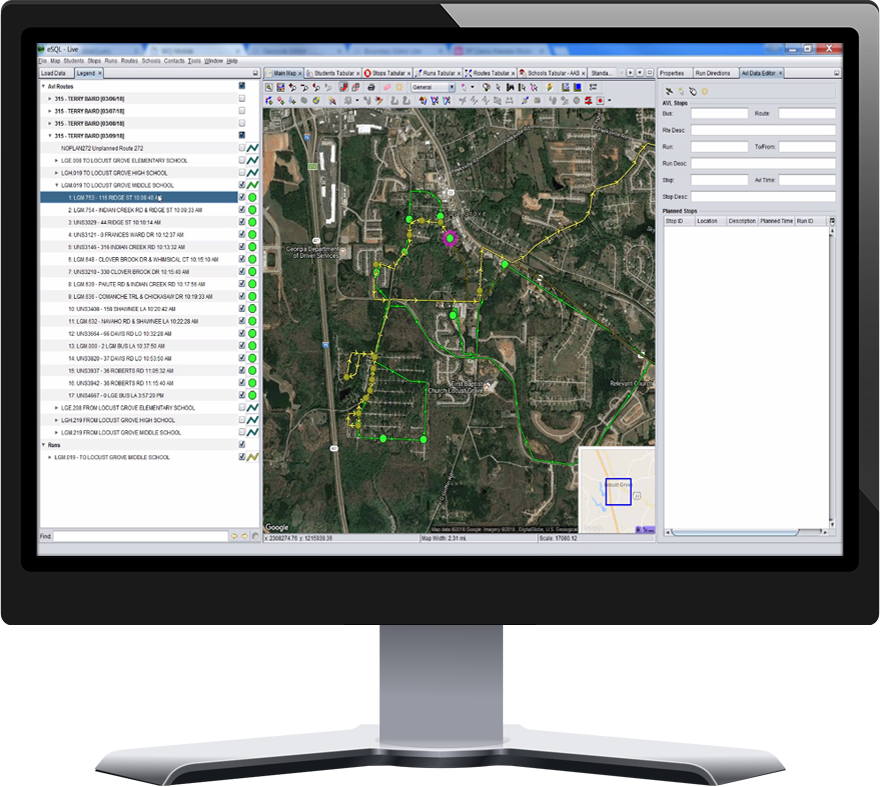This screenshot has width=880, height=787.
Task: Click the Planned Time column header
Action: tap(777, 221)
